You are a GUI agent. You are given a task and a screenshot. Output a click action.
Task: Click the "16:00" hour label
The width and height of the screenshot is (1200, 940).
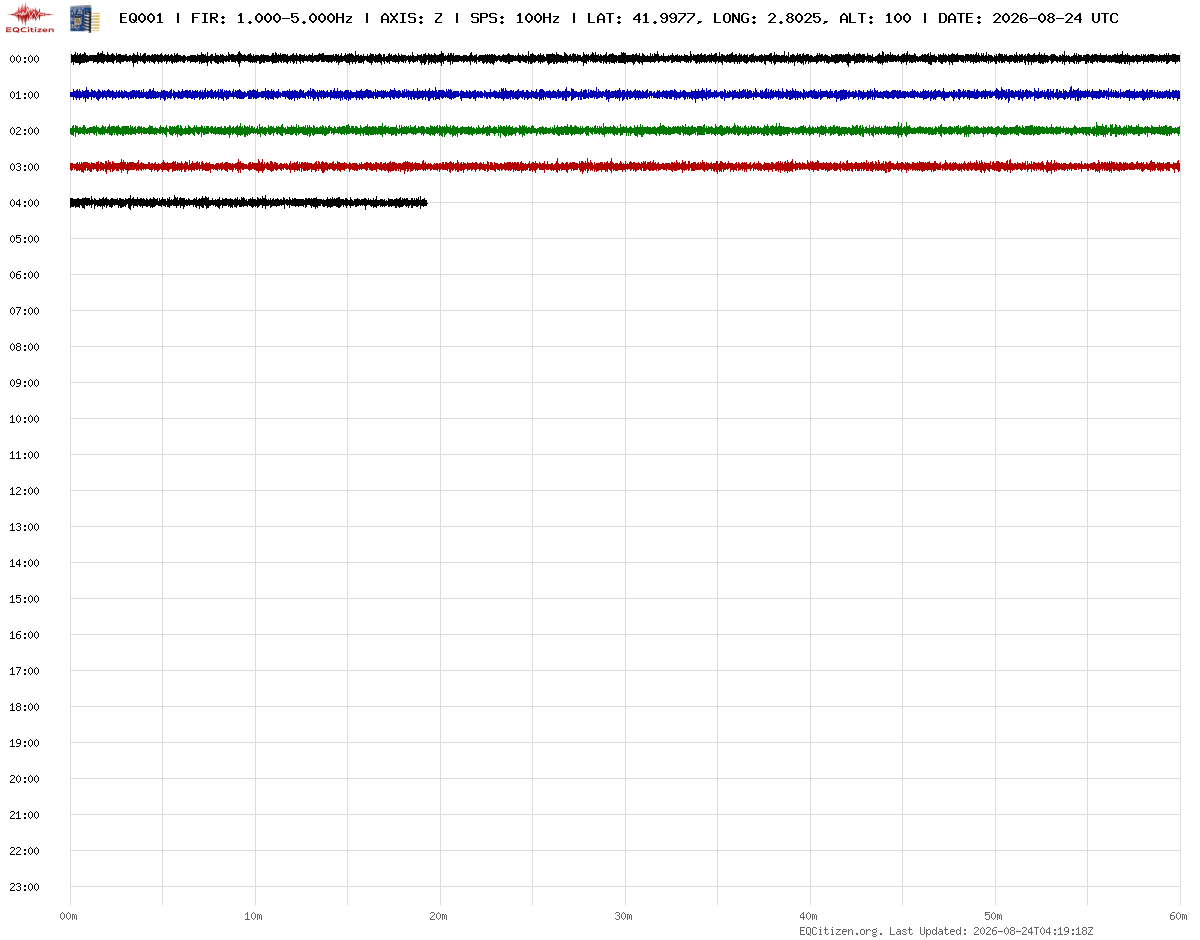pos(24,635)
